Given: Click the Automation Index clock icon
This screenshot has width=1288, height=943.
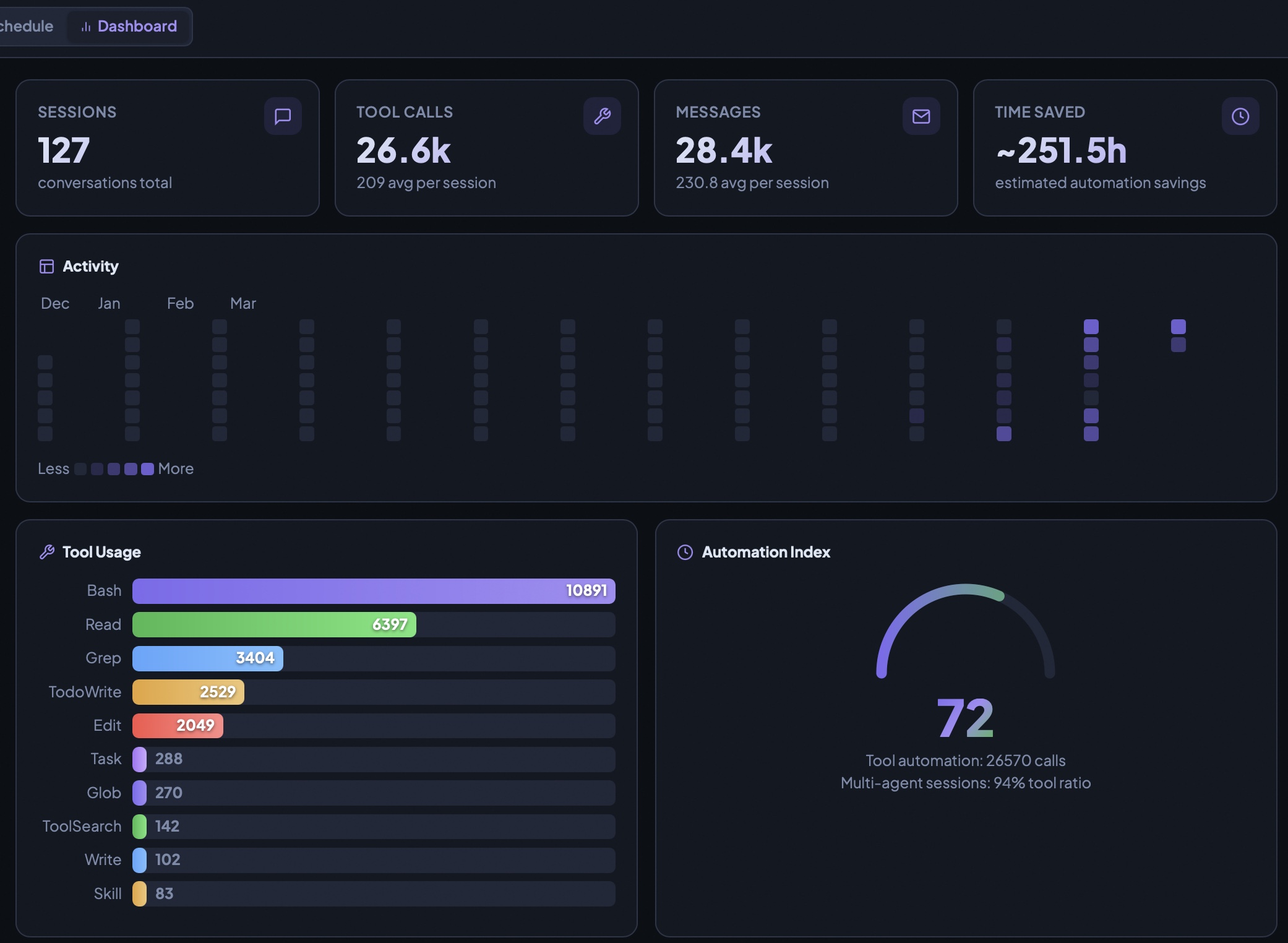Looking at the screenshot, I should pos(685,552).
